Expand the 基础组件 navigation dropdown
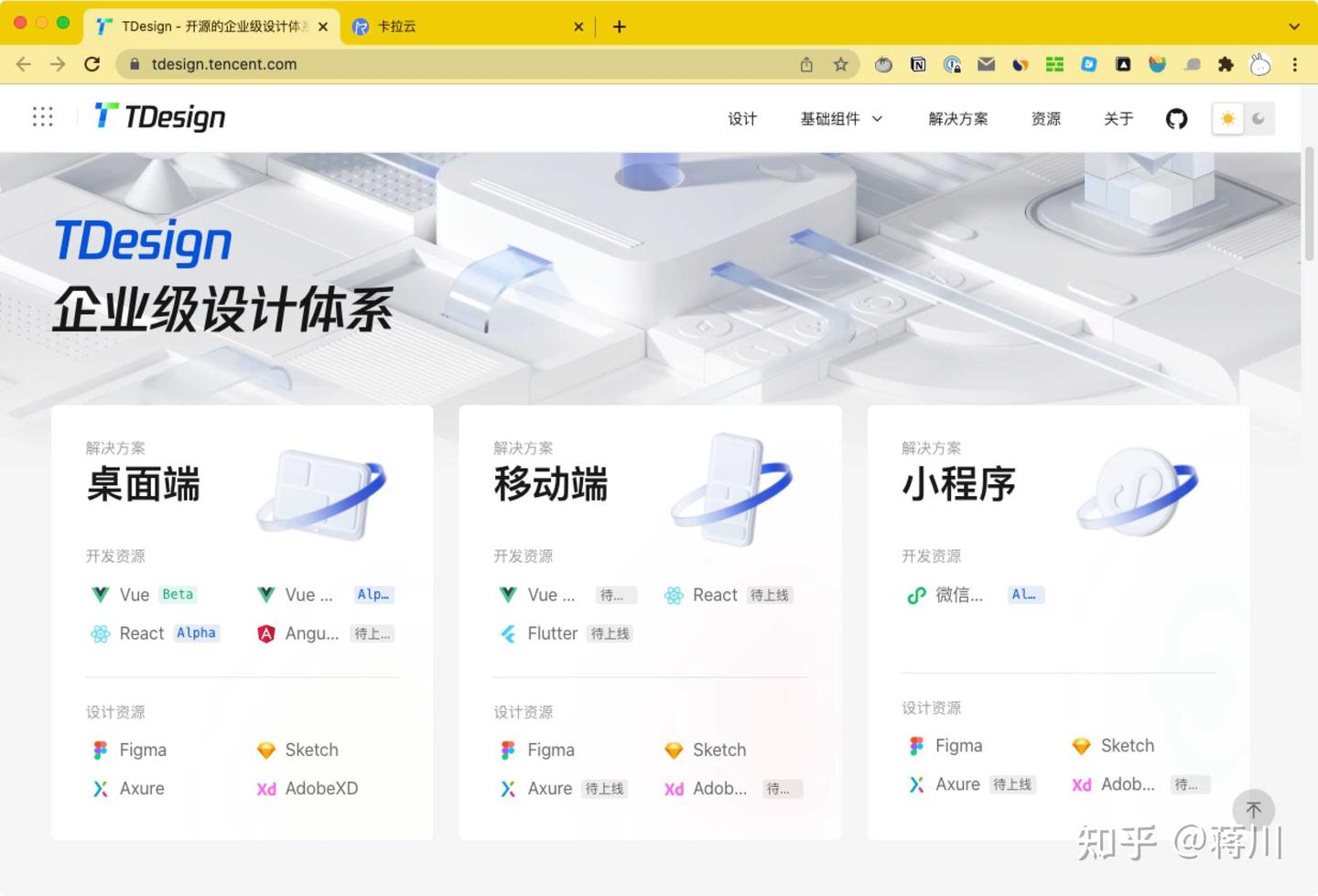The width and height of the screenshot is (1318, 896). click(x=839, y=118)
